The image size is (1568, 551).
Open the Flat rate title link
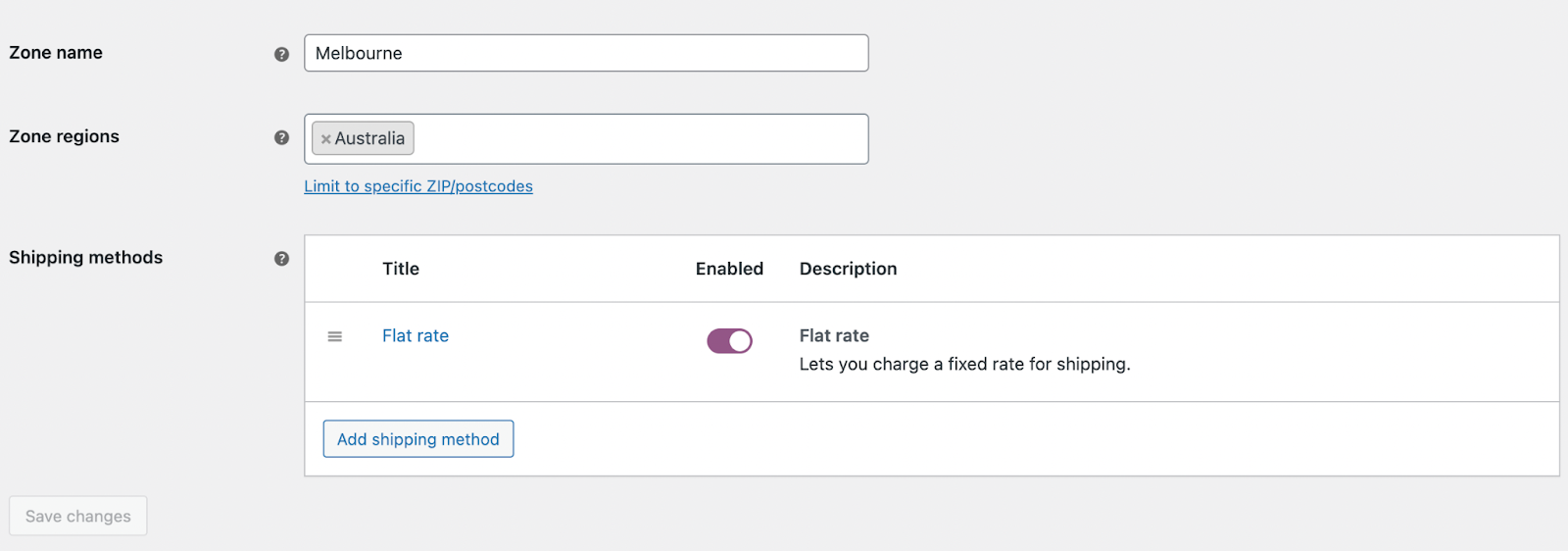[x=416, y=335]
